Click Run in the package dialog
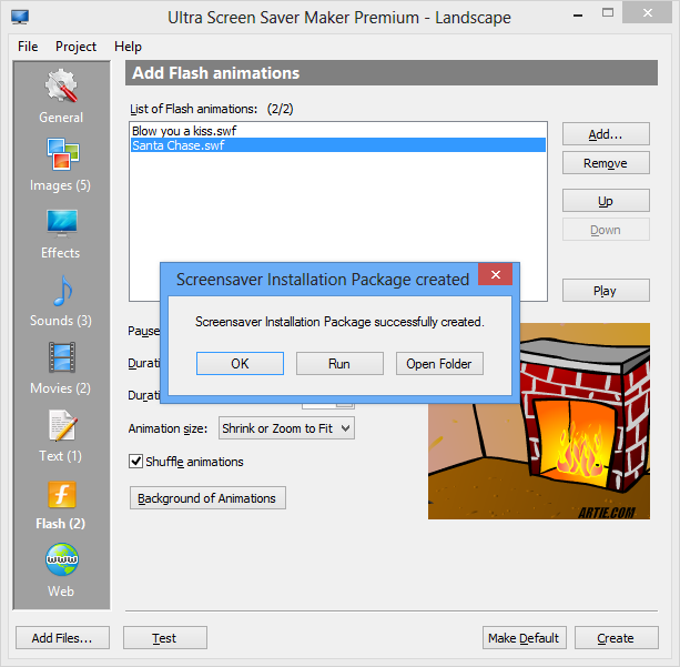Image resolution: width=680 pixels, height=667 pixels. (340, 363)
